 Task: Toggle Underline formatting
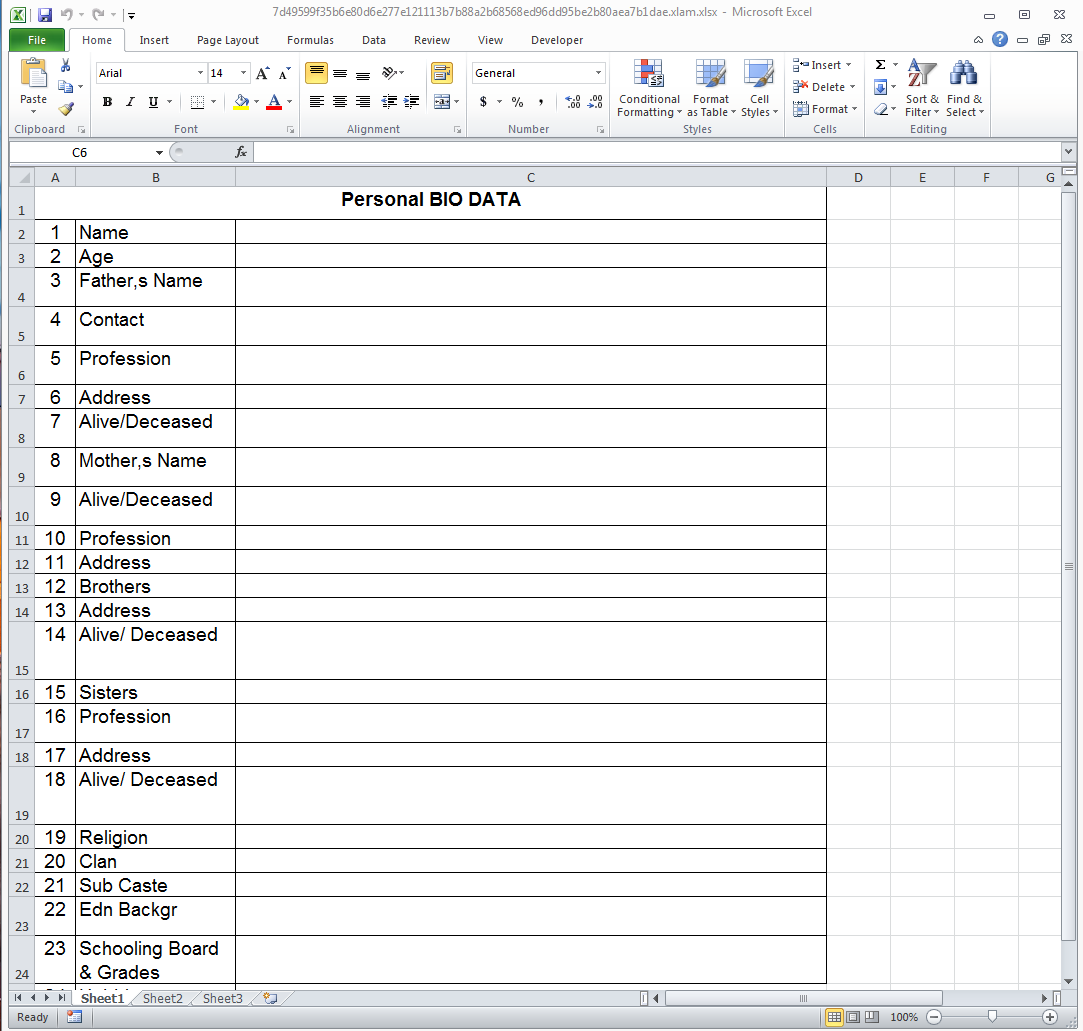click(x=153, y=102)
